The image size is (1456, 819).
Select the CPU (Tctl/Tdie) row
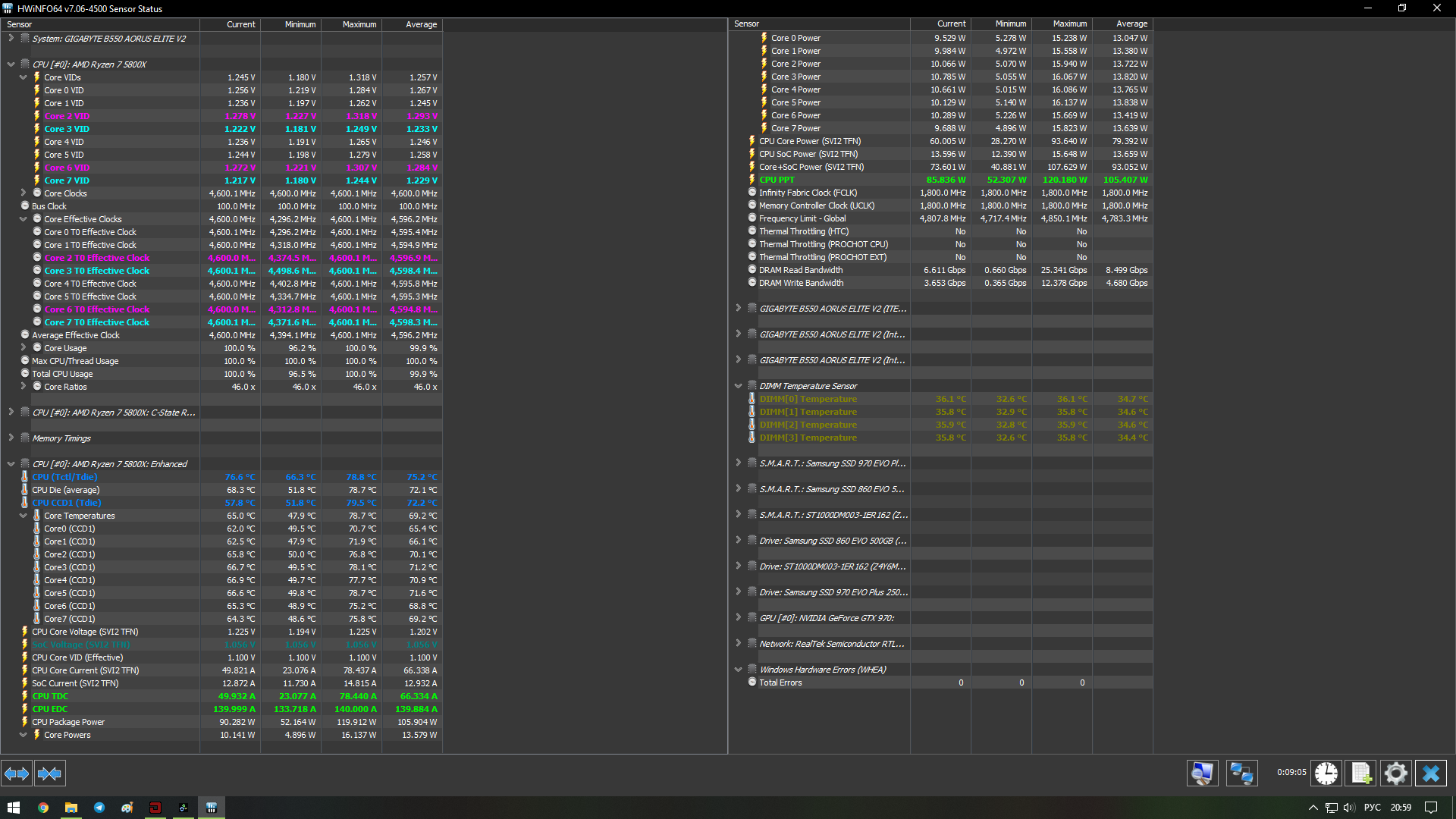tap(64, 477)
